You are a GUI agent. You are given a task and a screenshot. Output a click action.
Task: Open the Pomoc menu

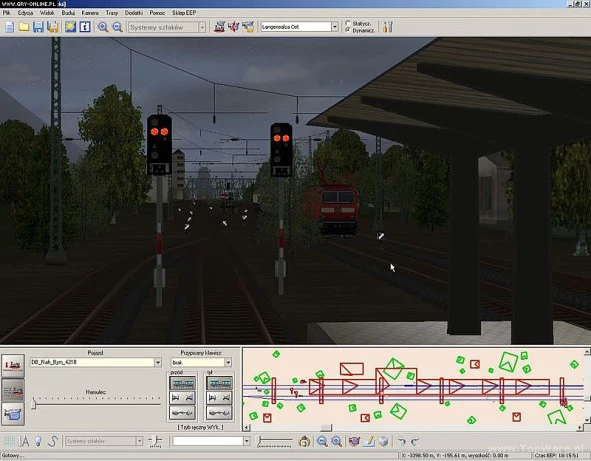pos(157,13)
